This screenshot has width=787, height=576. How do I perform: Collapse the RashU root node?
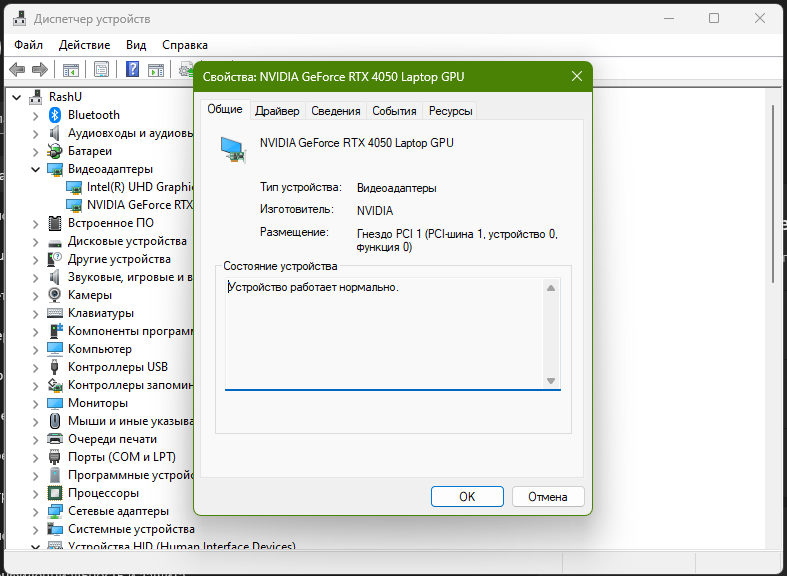17,97
